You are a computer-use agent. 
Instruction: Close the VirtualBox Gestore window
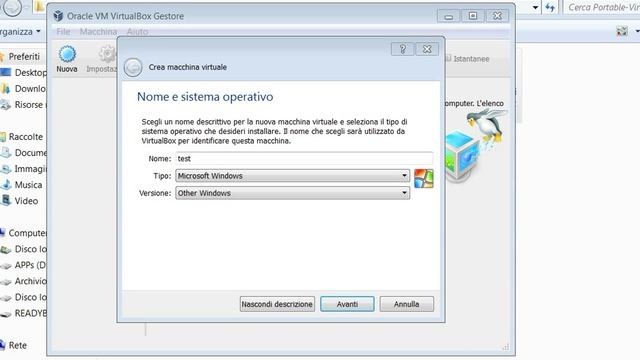pos(497,16)
